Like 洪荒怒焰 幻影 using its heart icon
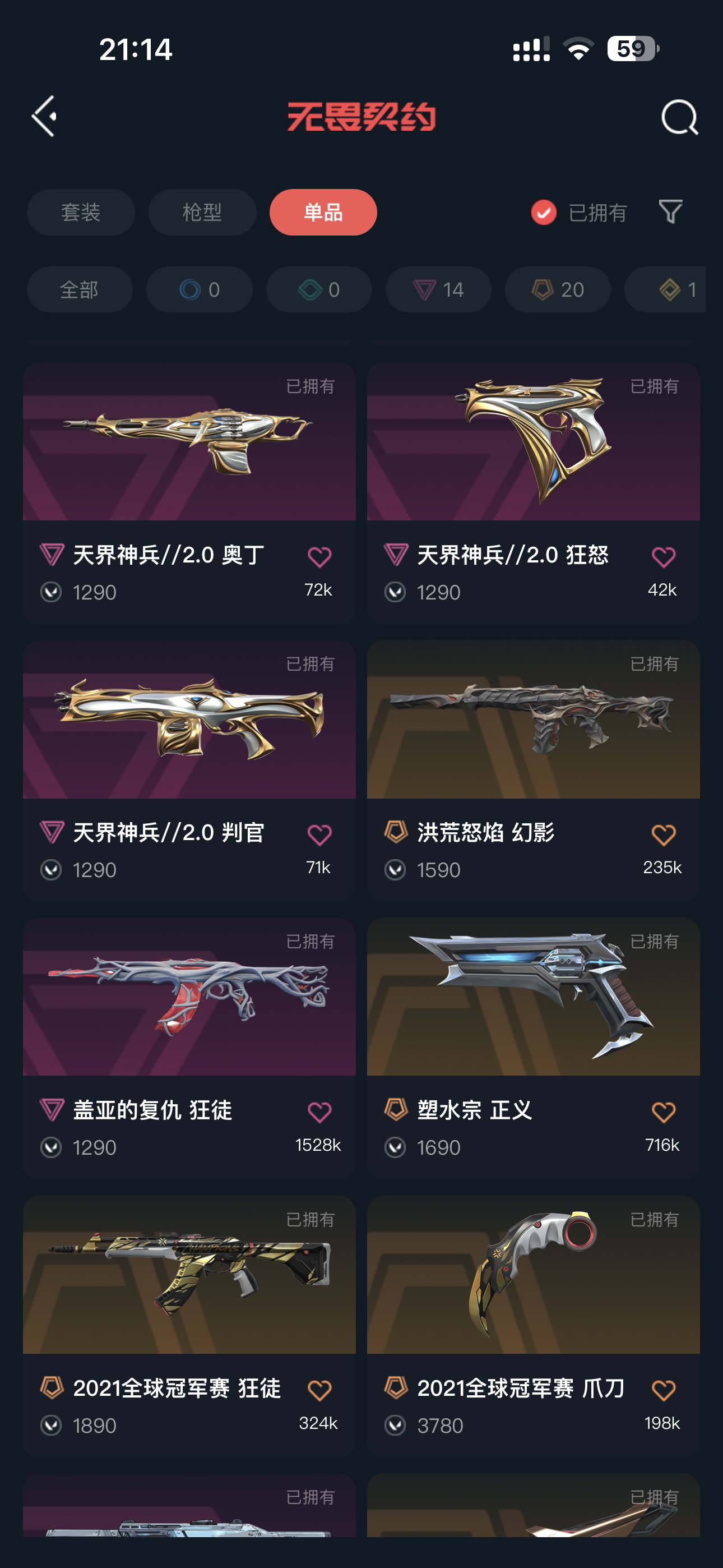 (664, 834)
